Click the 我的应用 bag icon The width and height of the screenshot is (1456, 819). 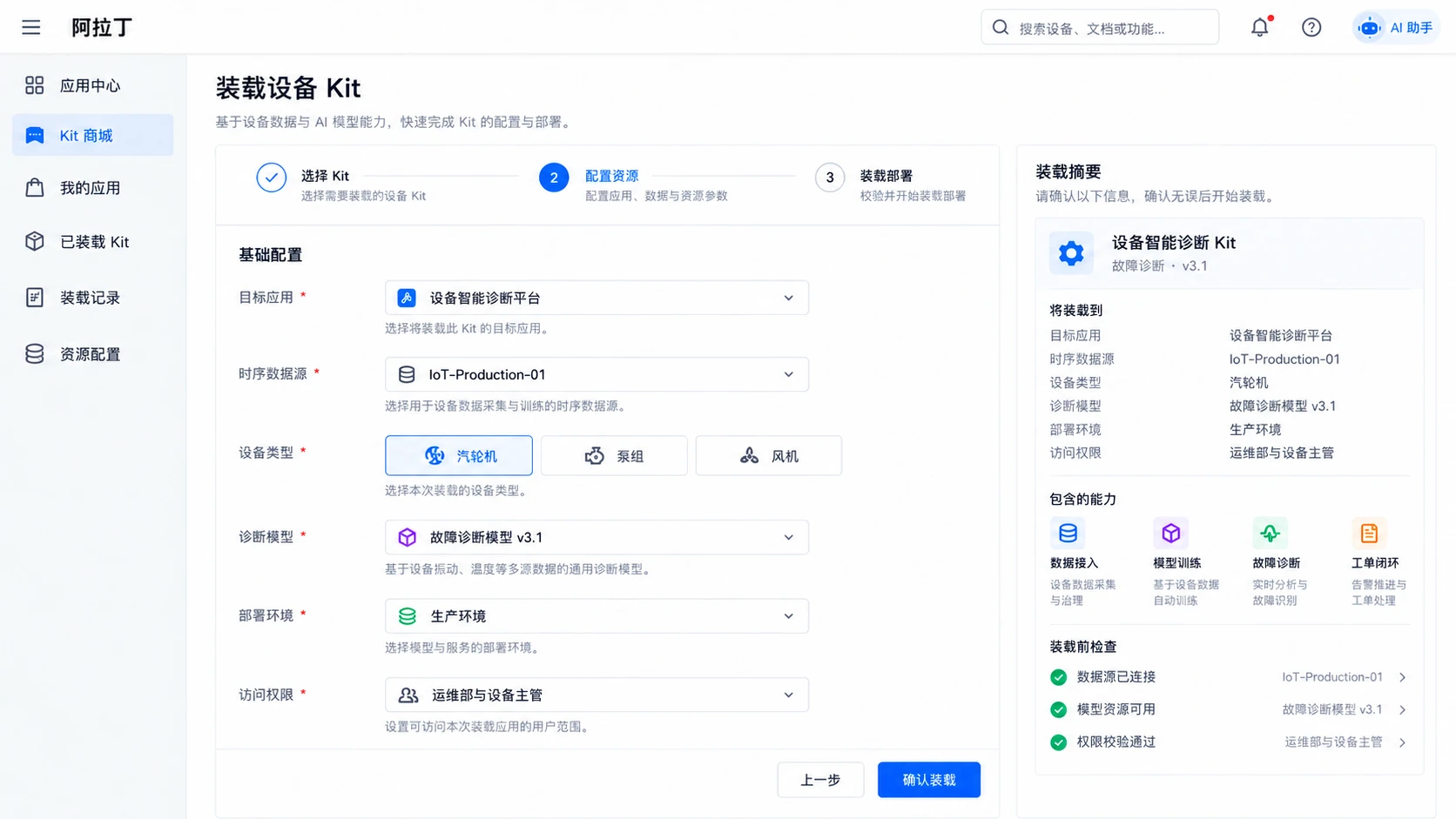tap(35, 188)
